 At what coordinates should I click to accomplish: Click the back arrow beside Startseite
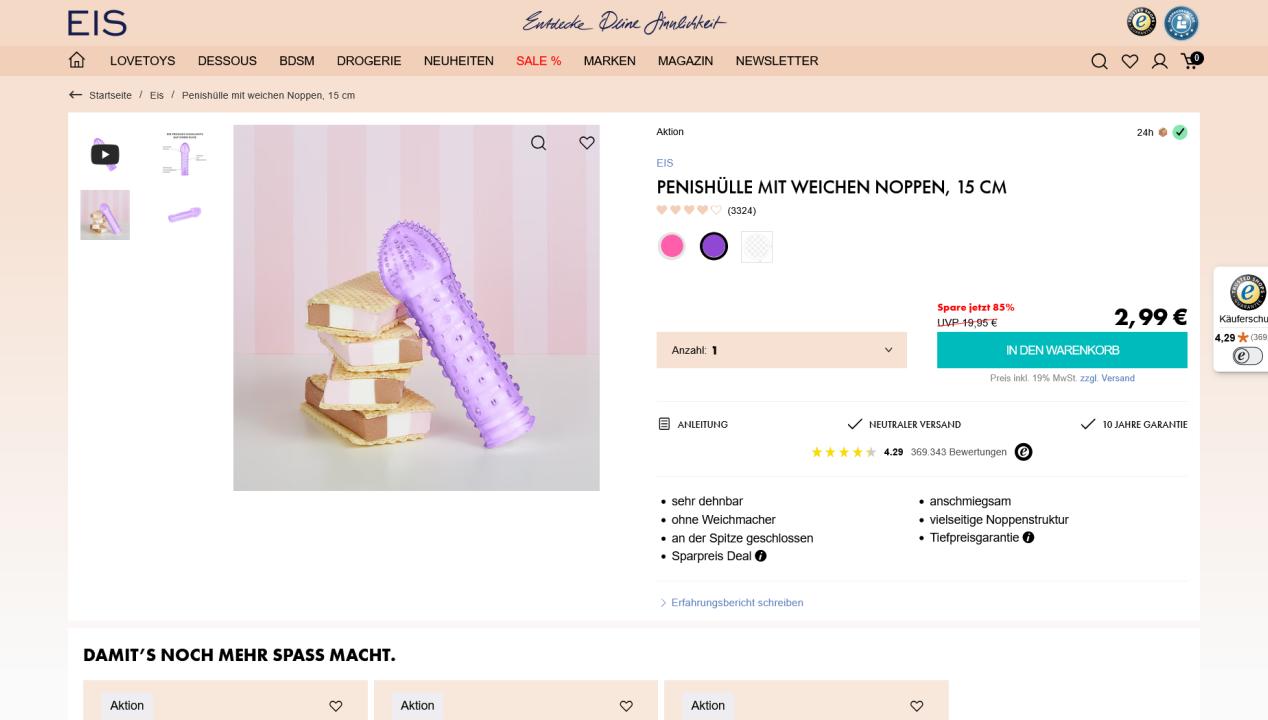pos(75,95)
